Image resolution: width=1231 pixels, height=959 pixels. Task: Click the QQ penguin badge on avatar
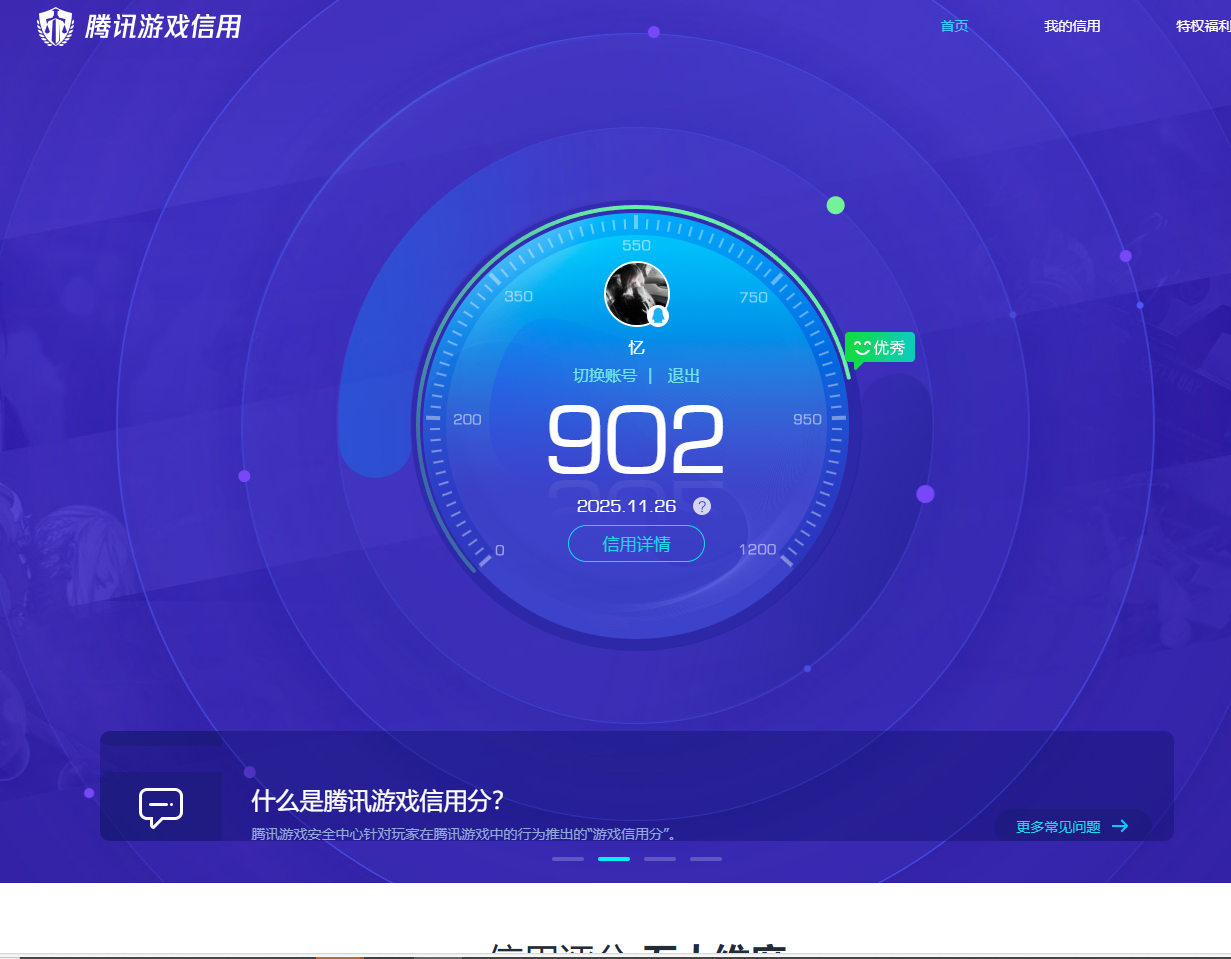point(658,316)
